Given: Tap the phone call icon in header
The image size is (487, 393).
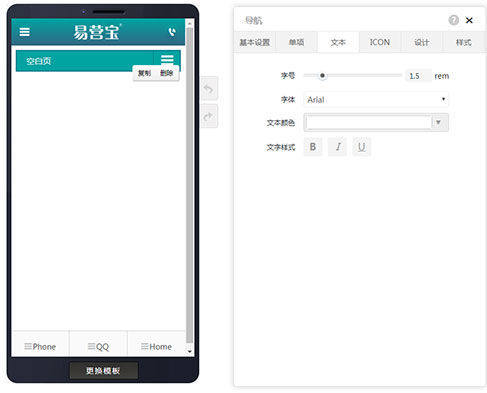Looking at the screenshot, I should tap(172, 32).
